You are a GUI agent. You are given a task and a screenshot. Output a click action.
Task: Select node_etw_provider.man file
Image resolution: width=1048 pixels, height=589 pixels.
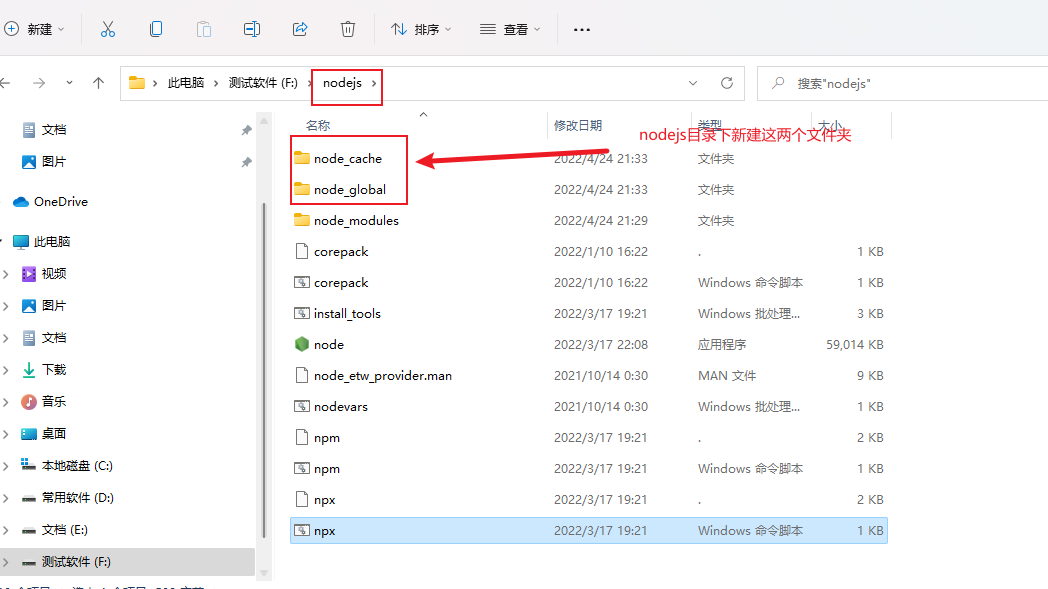point(383,376)
